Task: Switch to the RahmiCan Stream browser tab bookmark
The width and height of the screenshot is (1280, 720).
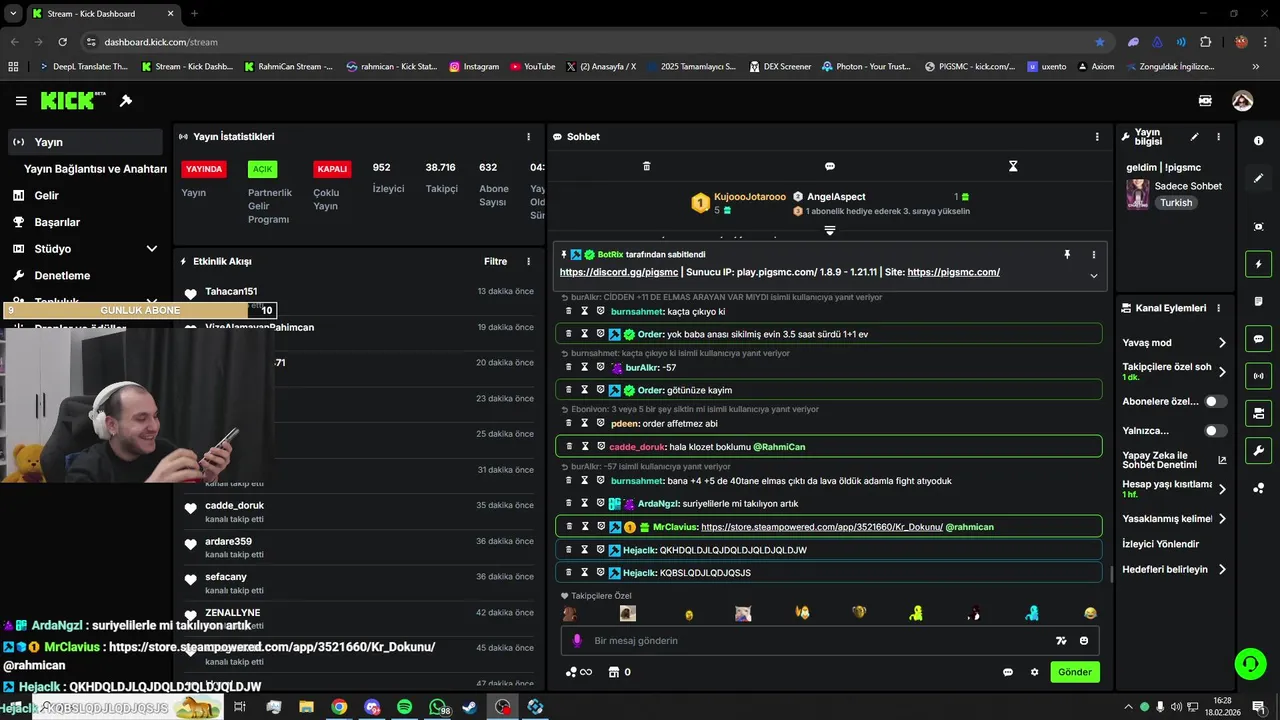Action: tap(288, 67)
